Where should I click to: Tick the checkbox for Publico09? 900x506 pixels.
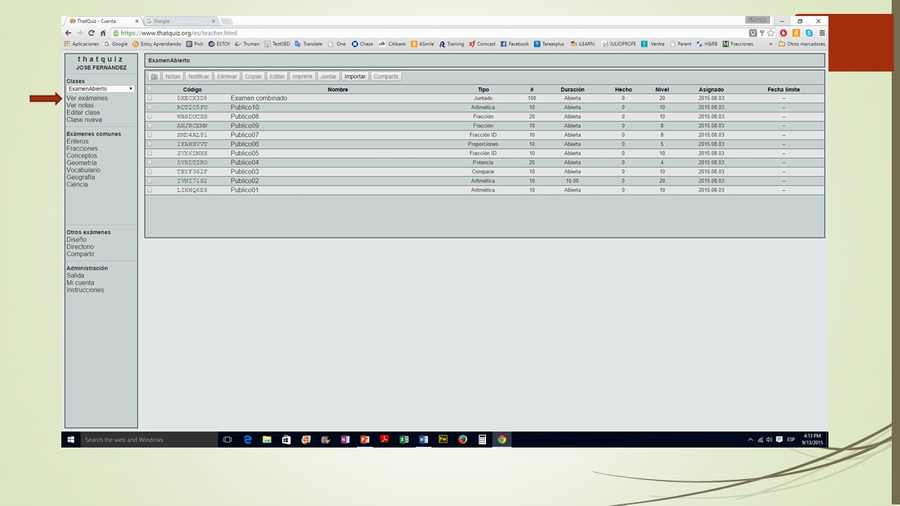[150, 126]
